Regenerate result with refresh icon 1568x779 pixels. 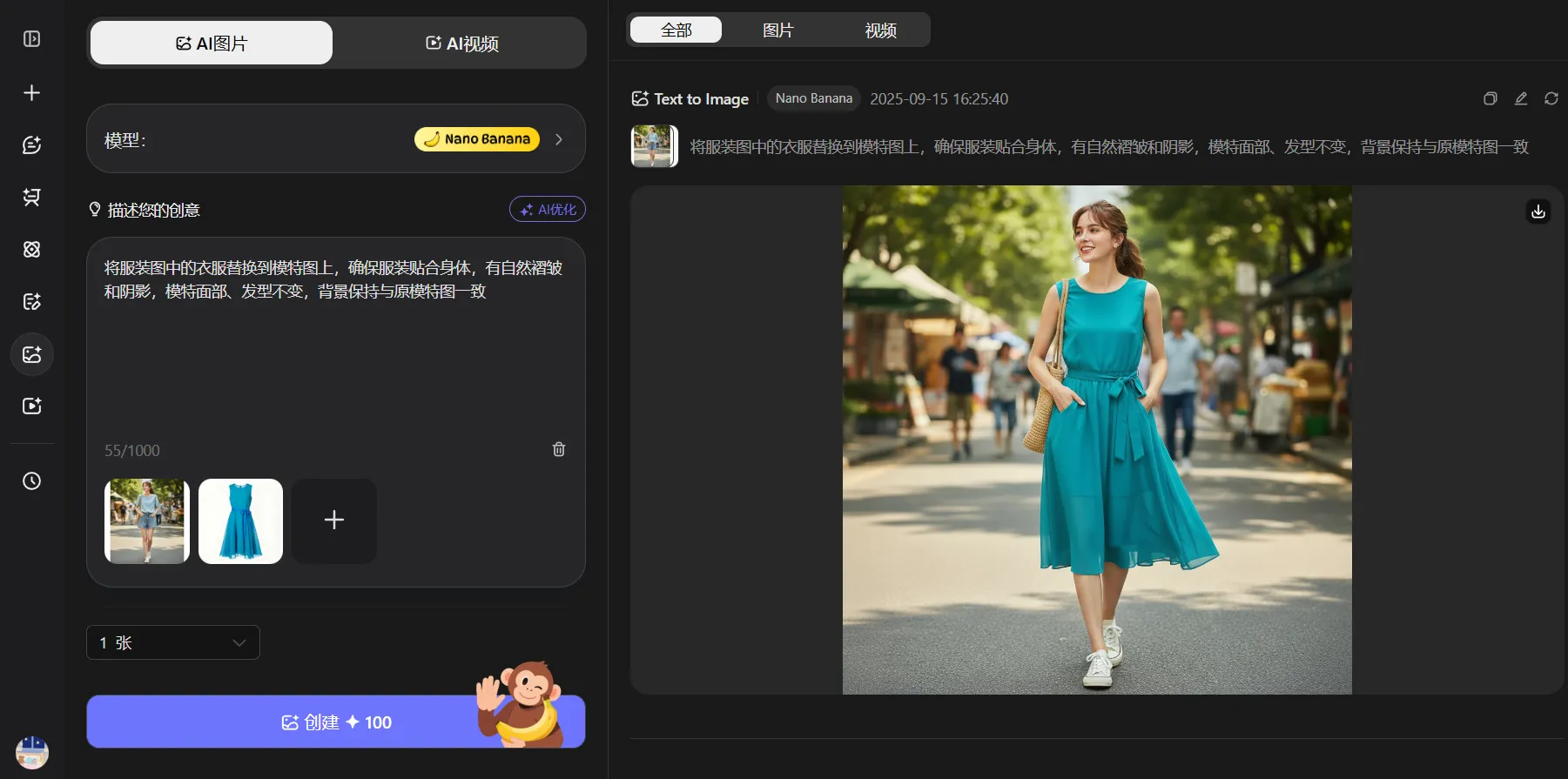pos(1551,99)
